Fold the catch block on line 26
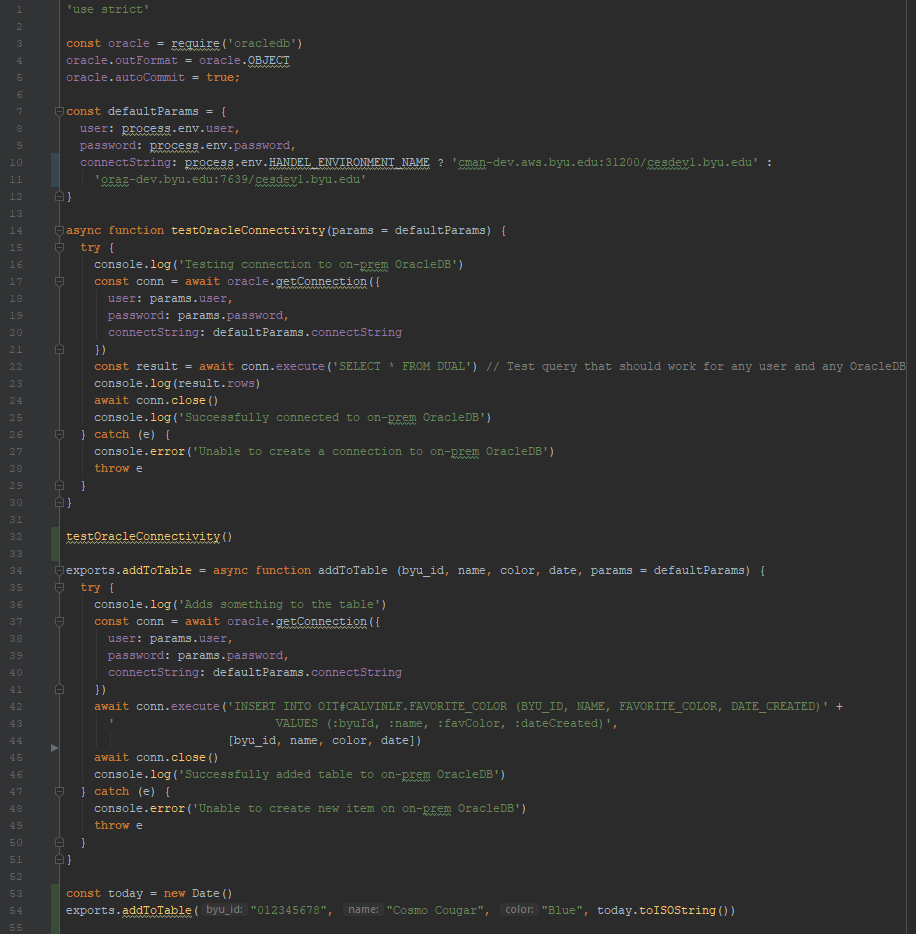916x934 pixels. click(59, 434)
